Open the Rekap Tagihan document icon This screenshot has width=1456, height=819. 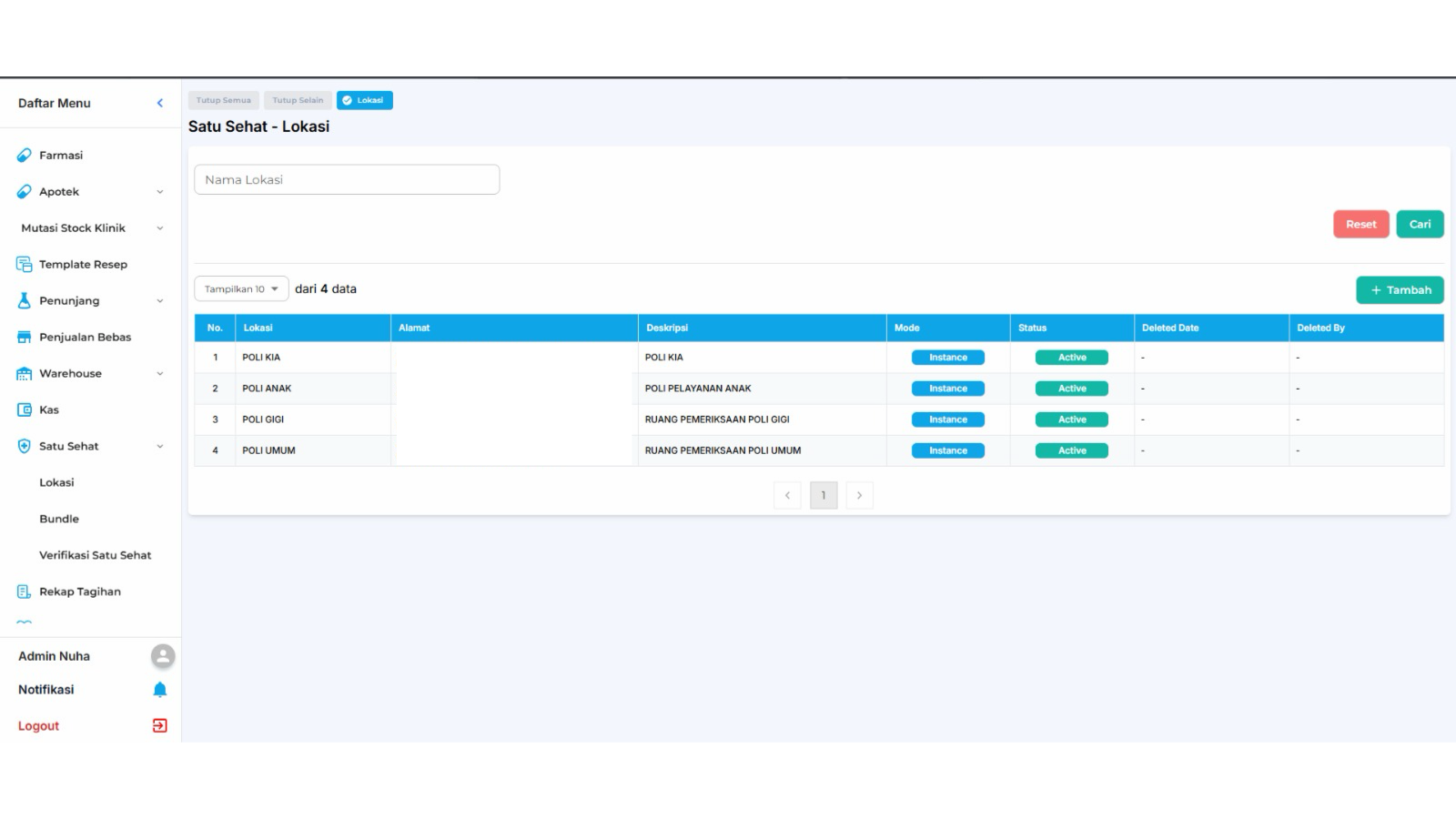[25, 592]
